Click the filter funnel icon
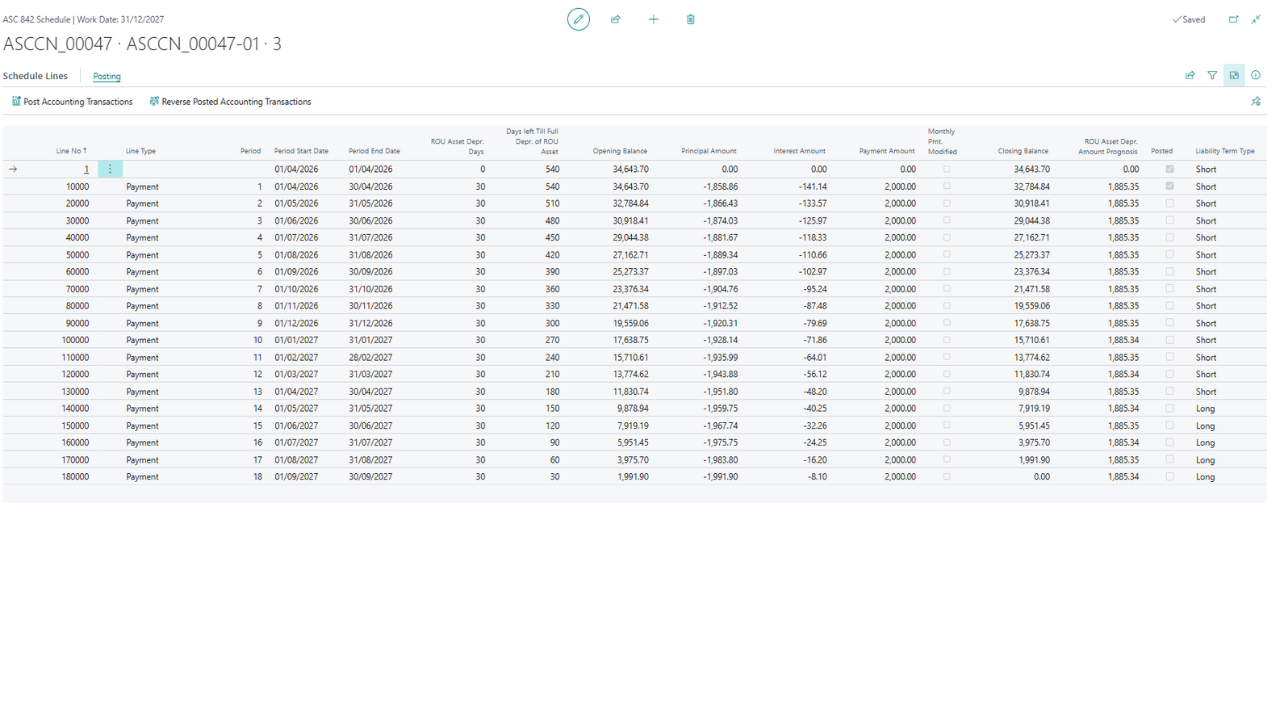The height and width of the screenshot is (720, 1280). (1212, 75)
